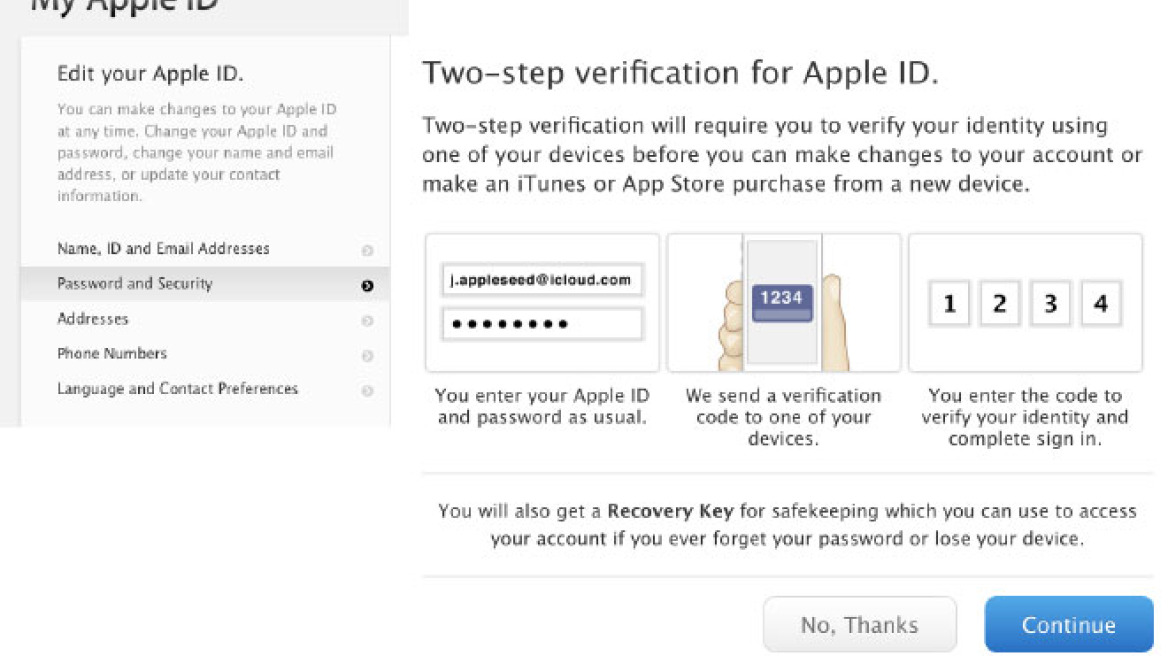Click arrow beside Language and Contact Preferences
Viewport: 1168px width, 656px height.
coord(367,391)
